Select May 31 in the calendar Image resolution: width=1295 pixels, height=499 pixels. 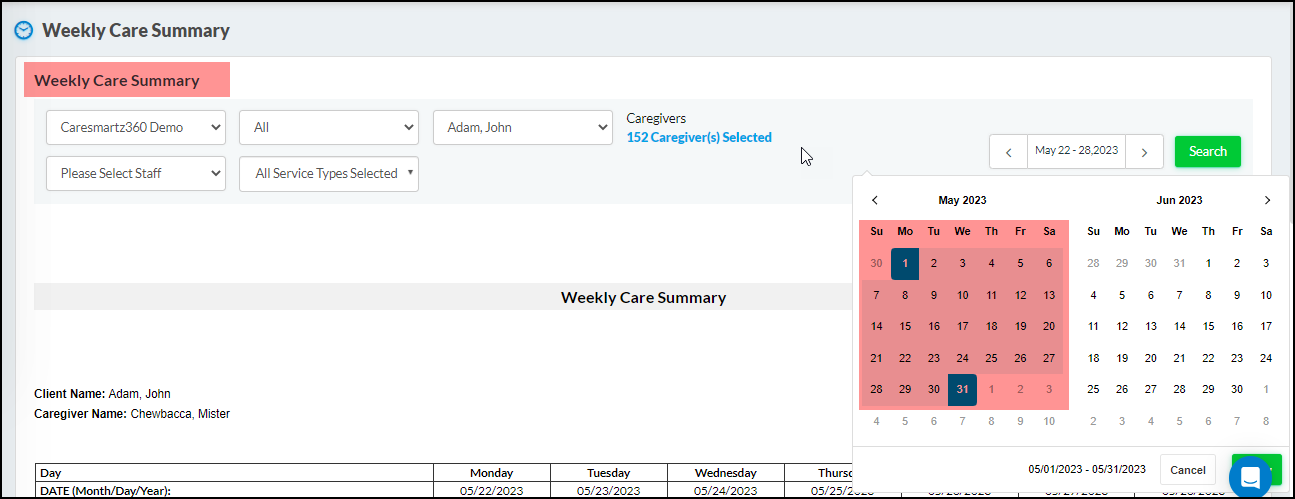[962, 389]
